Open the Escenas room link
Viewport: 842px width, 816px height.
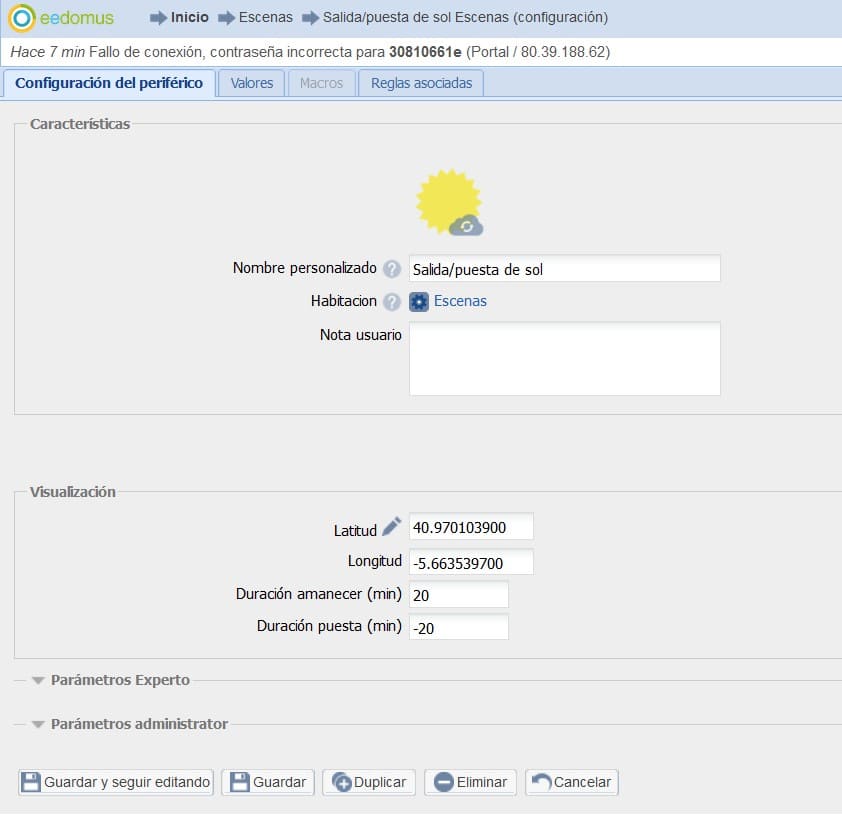(460, 301)
